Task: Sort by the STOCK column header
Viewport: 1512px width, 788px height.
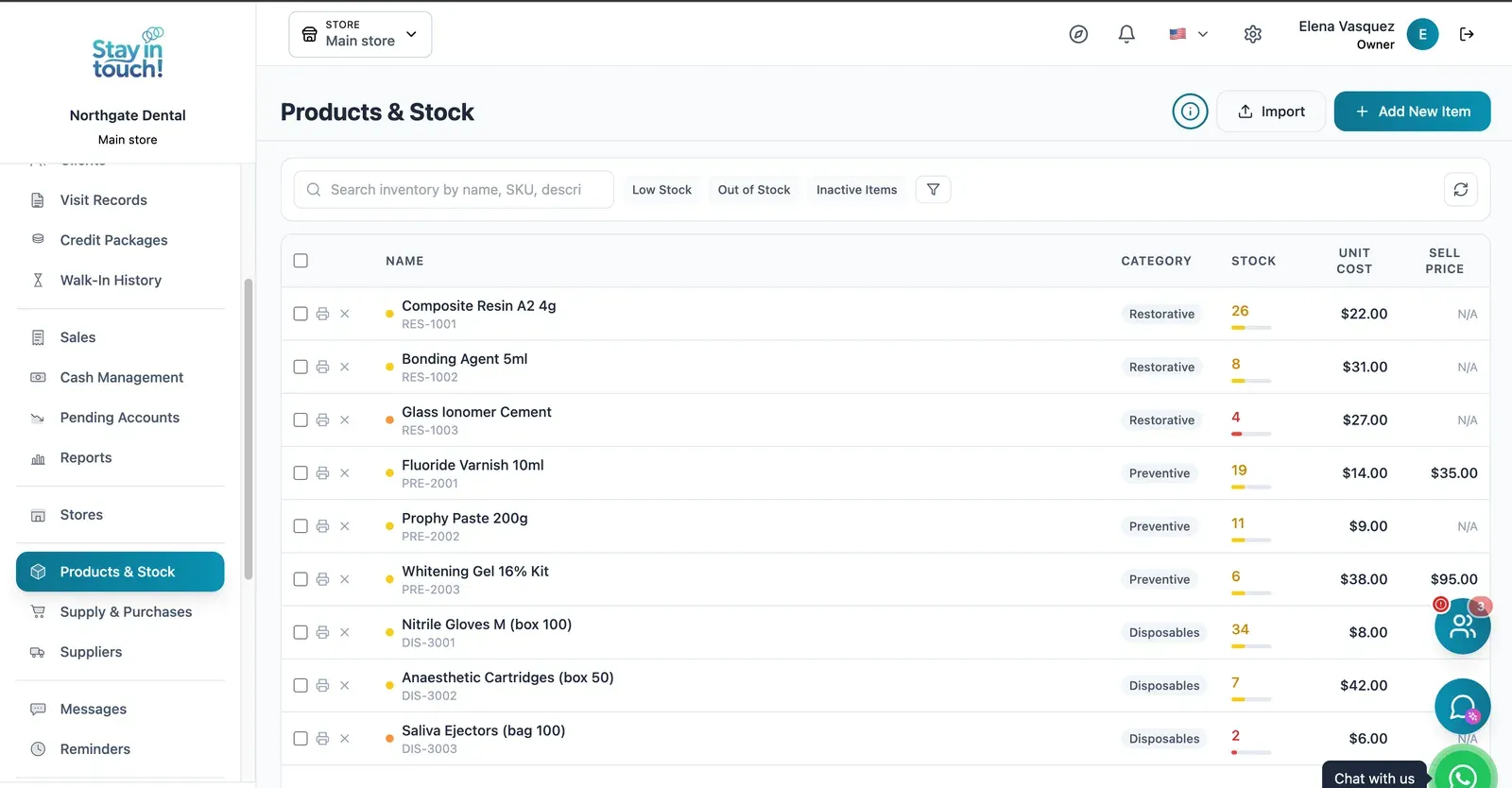Action: coord(1253,261)
